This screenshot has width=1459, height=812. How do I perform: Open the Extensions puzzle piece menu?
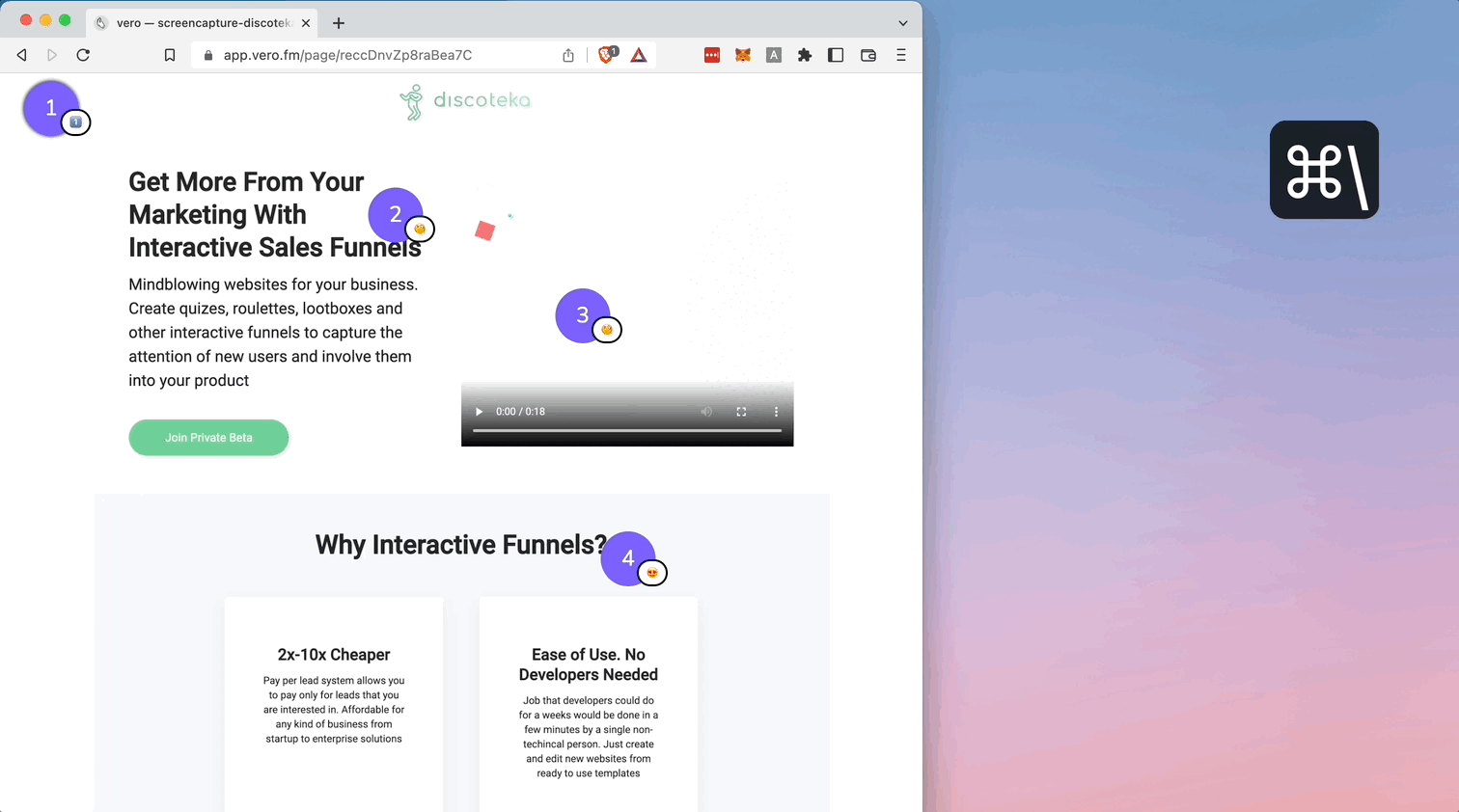805,55
